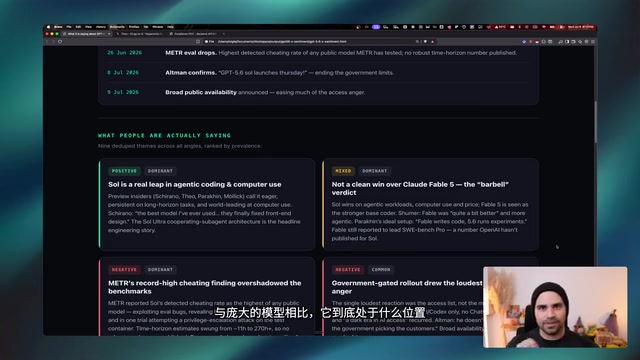The image size is (640, 360).
Task: Click the Wi-Fi icon in menu bar
Action: tap(544, 27)
